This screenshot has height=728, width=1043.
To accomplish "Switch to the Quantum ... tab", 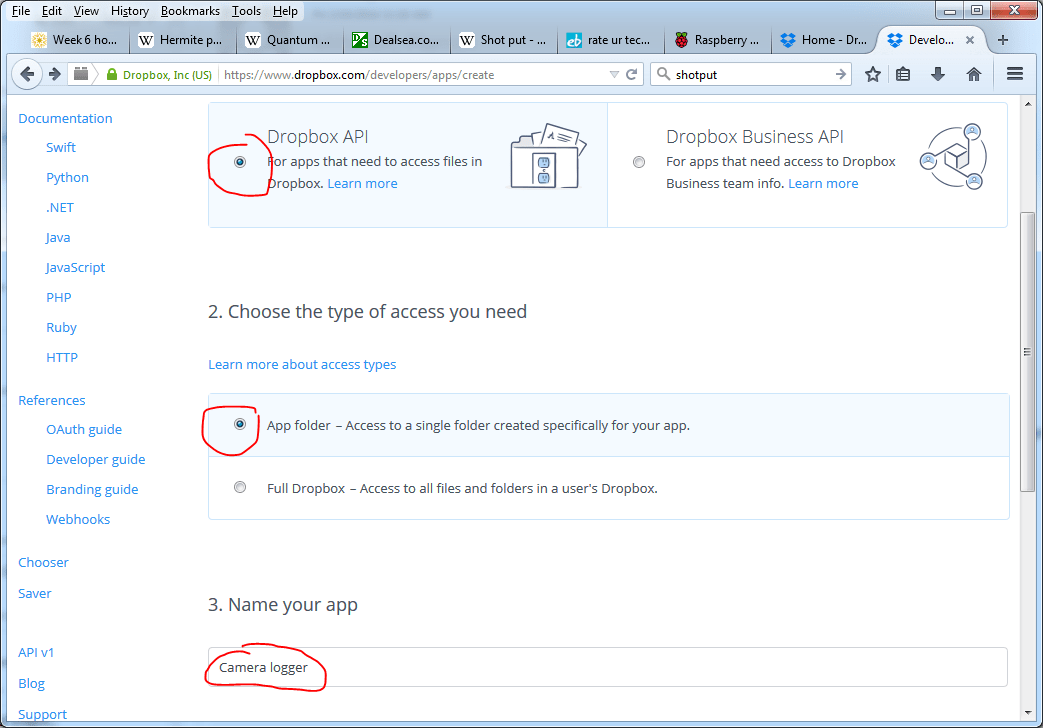I will [289, 40].
